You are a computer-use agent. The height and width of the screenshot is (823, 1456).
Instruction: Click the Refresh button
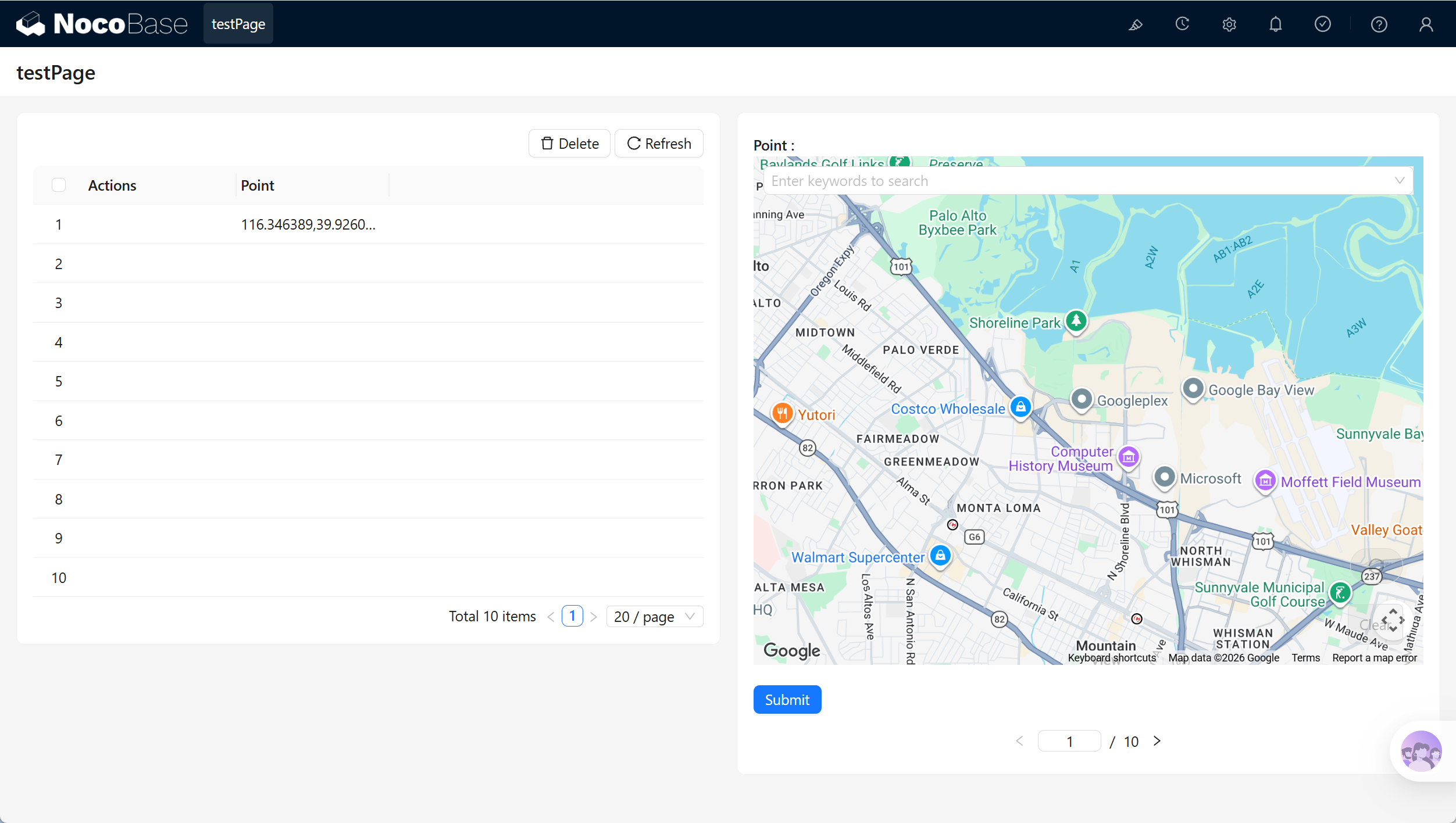(x=659, y=144)
